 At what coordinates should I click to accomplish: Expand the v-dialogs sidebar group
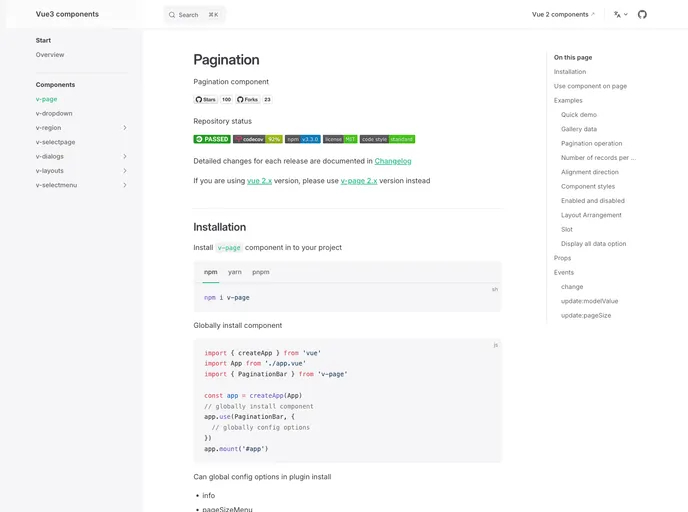pyautogui.click(x=125, y=156)
